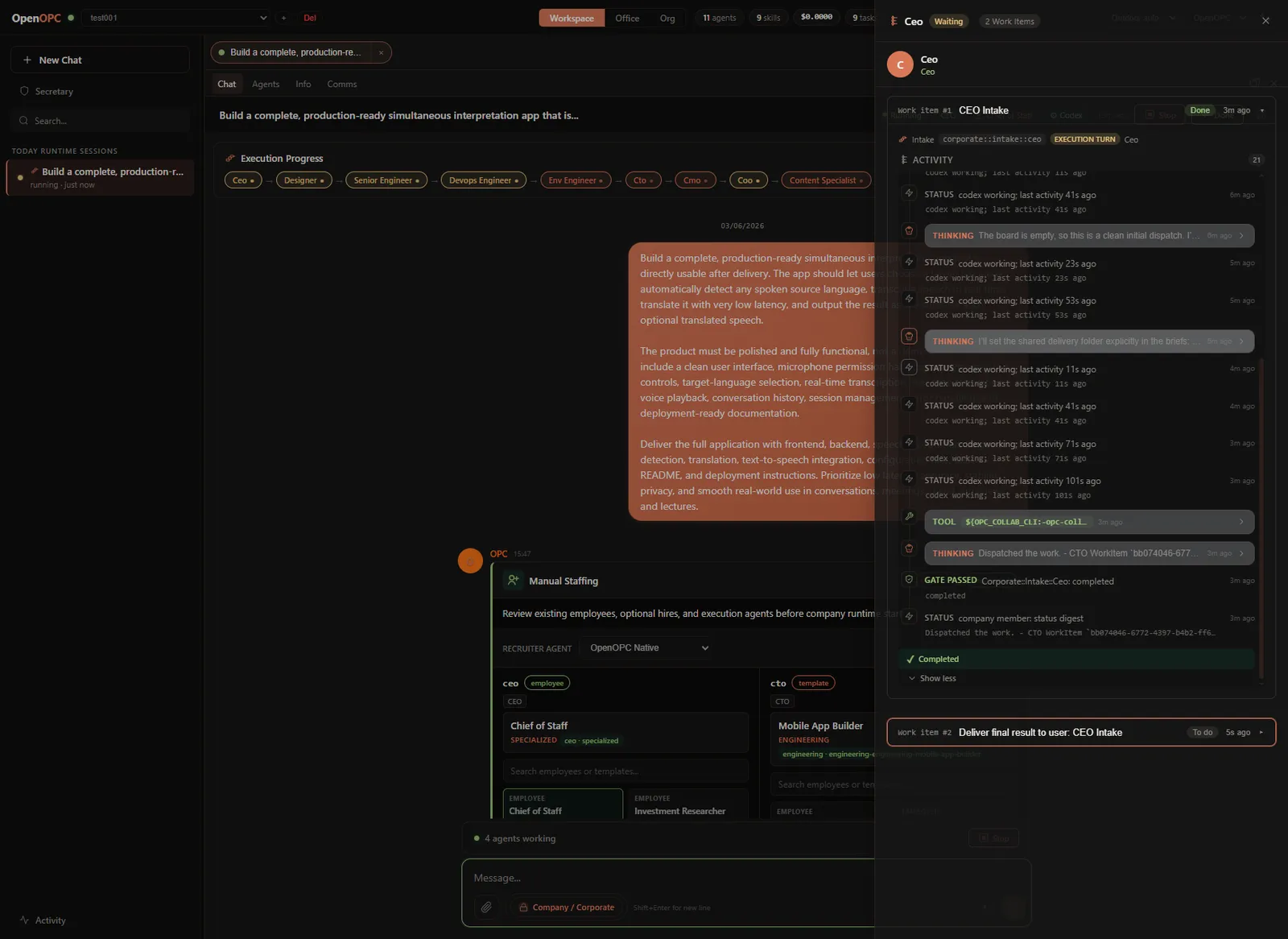The width and height of the screenshot is (1288, 939).
Task: Collapse activity with Show less
Action: coord(932,678)
